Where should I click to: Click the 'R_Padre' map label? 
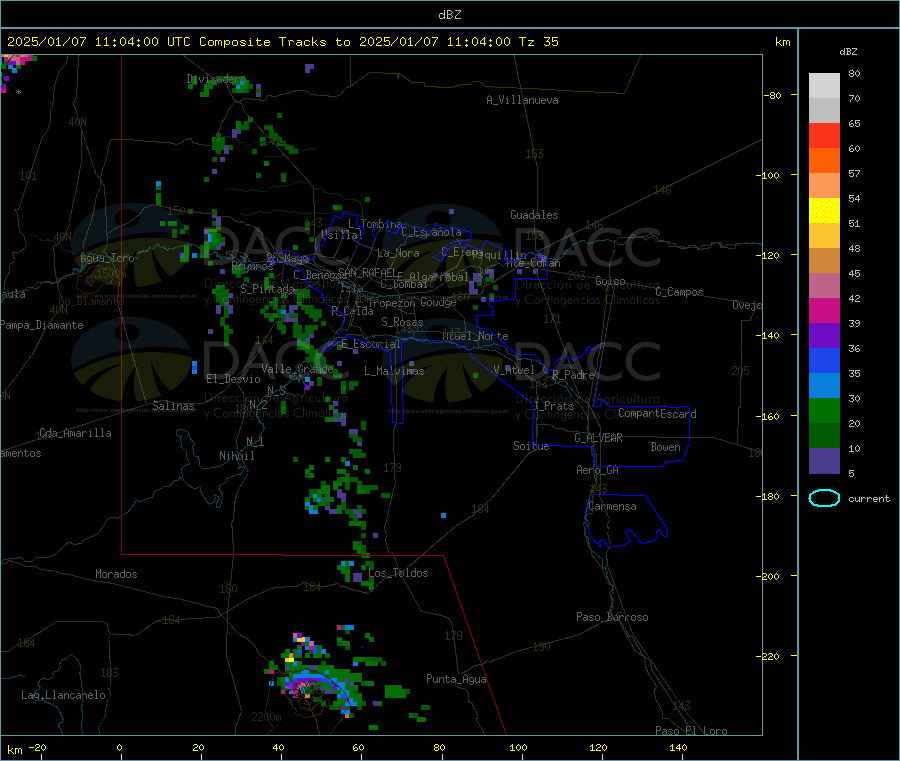click(x=573, y=375)
